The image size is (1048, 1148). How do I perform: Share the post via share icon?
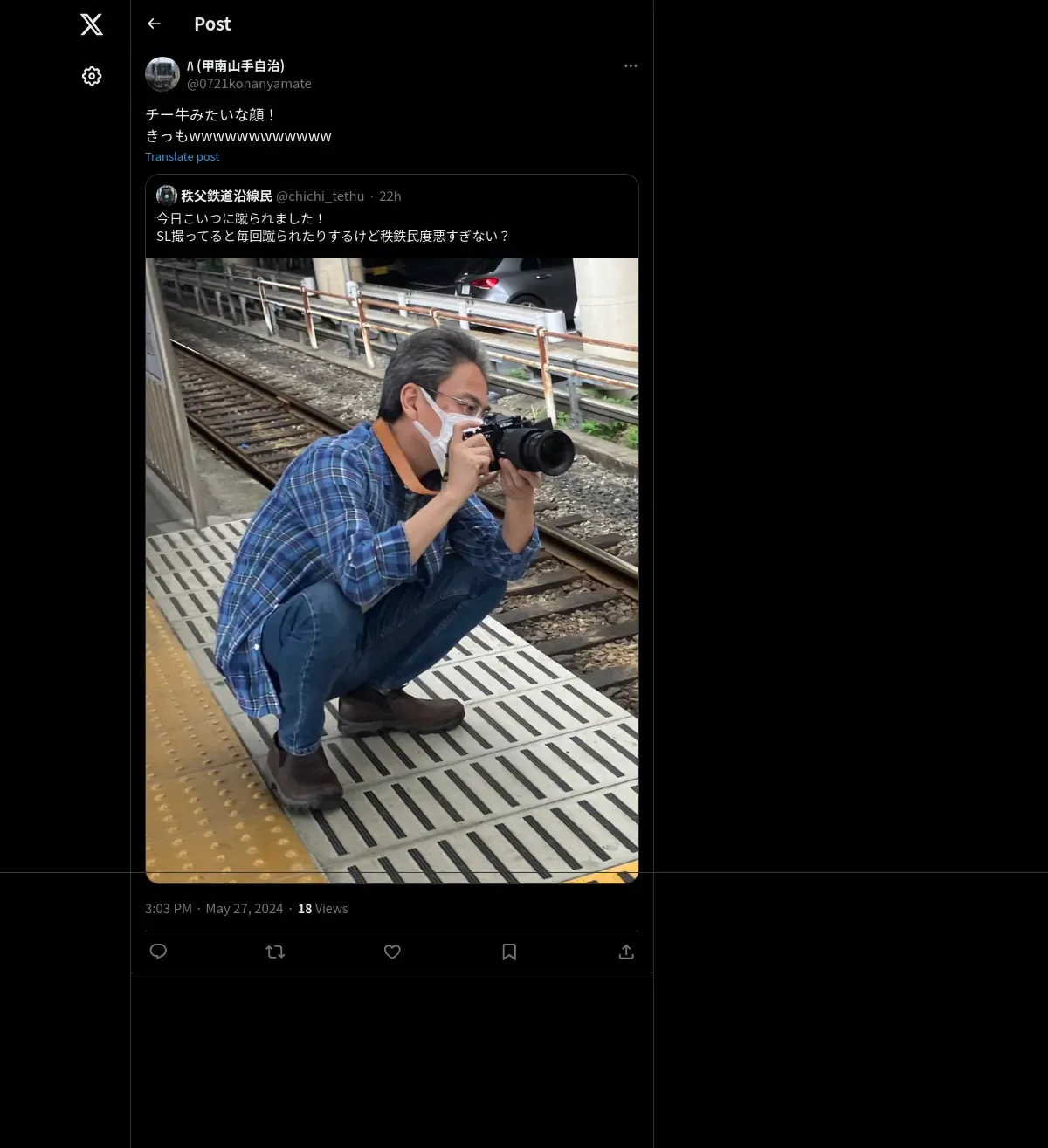[x=626, y=952]
